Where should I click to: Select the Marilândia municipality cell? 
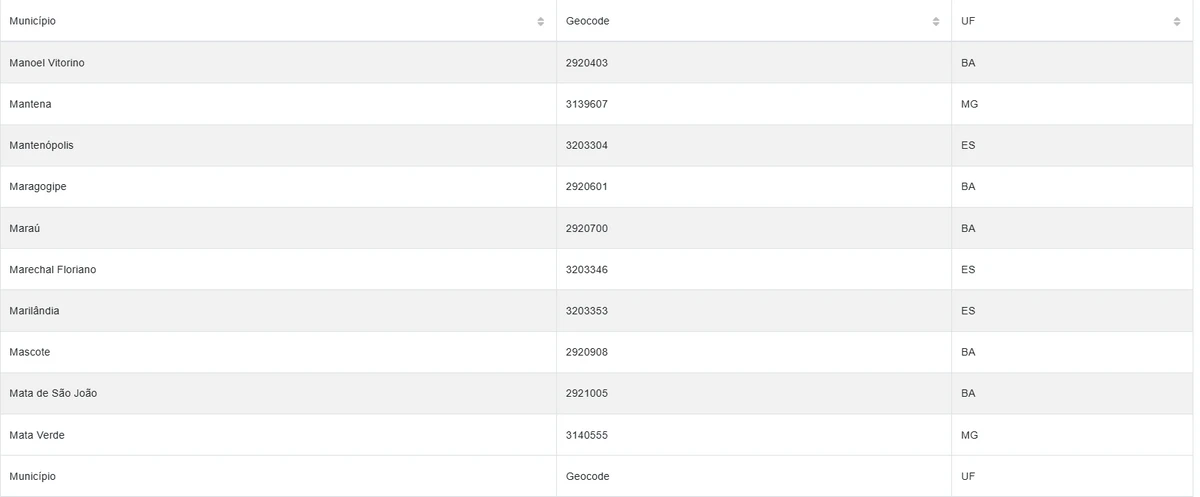click(x=34, y=311)
